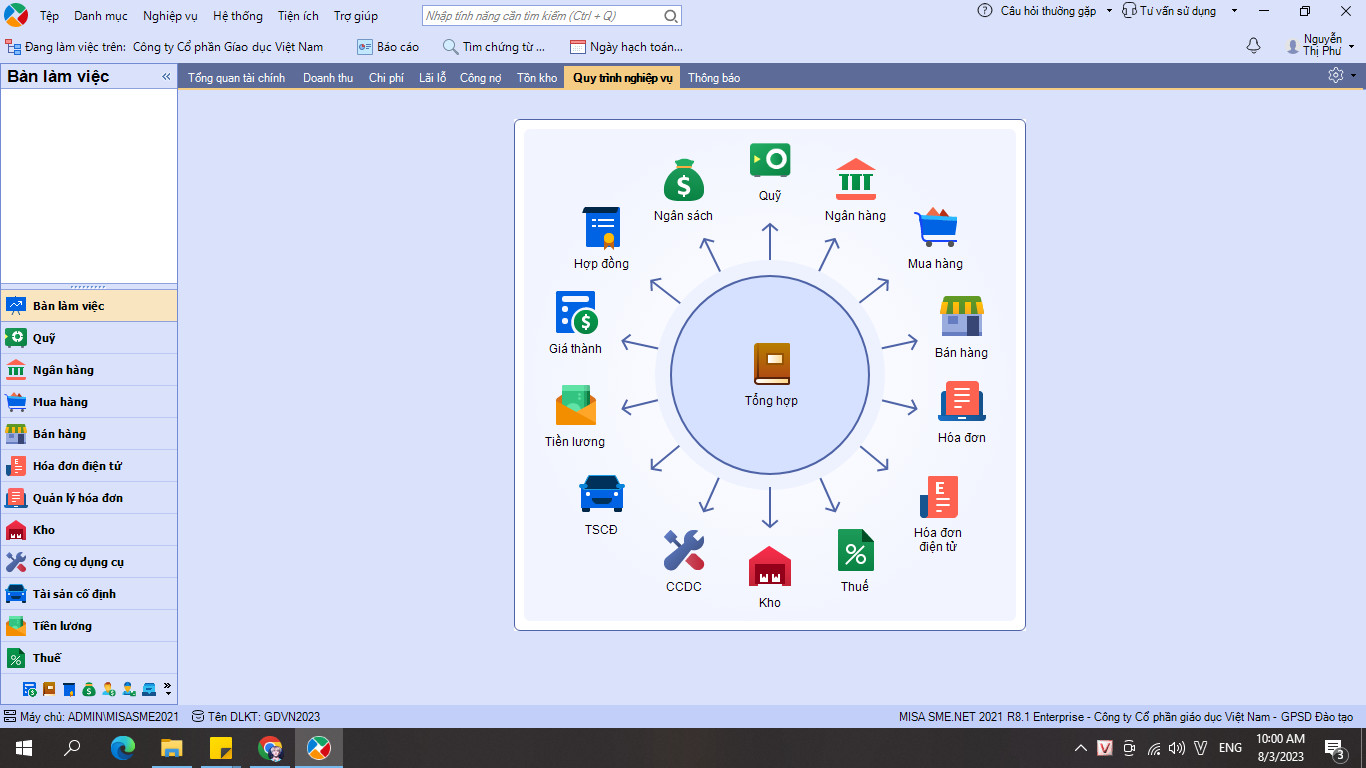Click the Hóa đơn icon in diagram

pos(962,401)
